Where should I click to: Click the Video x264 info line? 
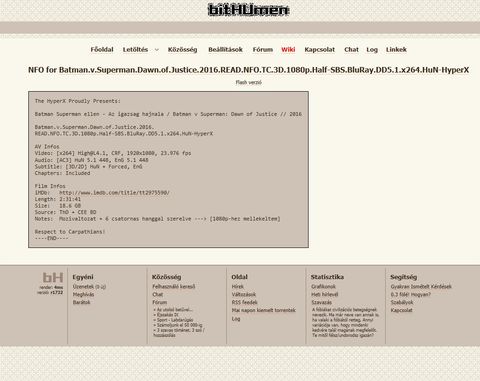(113, 153)
